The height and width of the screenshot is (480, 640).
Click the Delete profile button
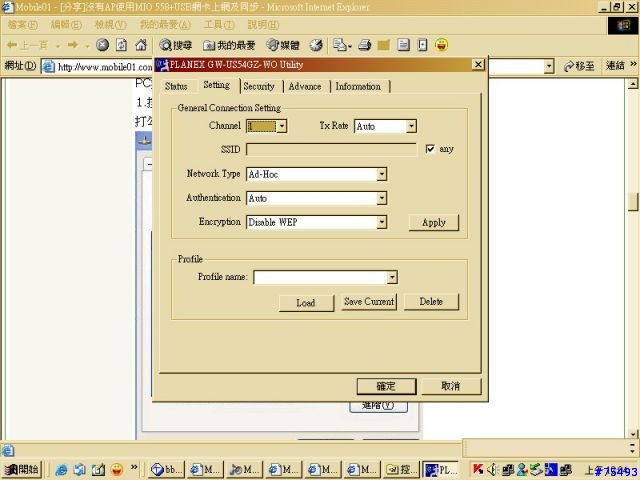[x=431, y=302]
